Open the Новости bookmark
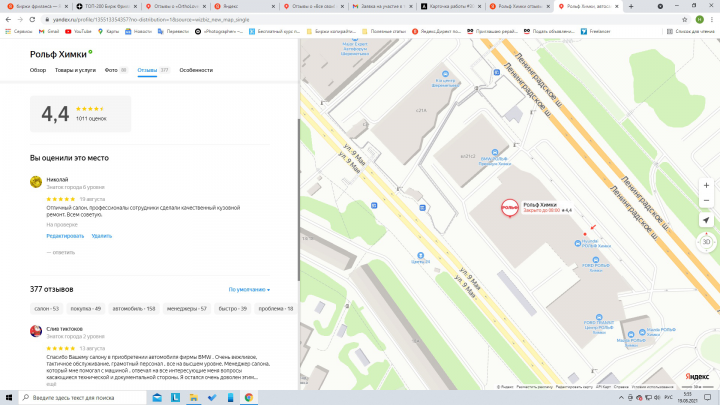Image resolution: width=720 pixels, height=405 pixels. click(x=138, y=32)
